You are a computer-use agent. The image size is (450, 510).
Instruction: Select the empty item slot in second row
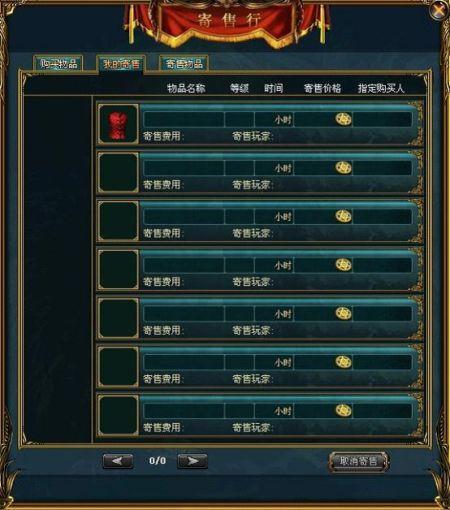(x=118, y=173)
